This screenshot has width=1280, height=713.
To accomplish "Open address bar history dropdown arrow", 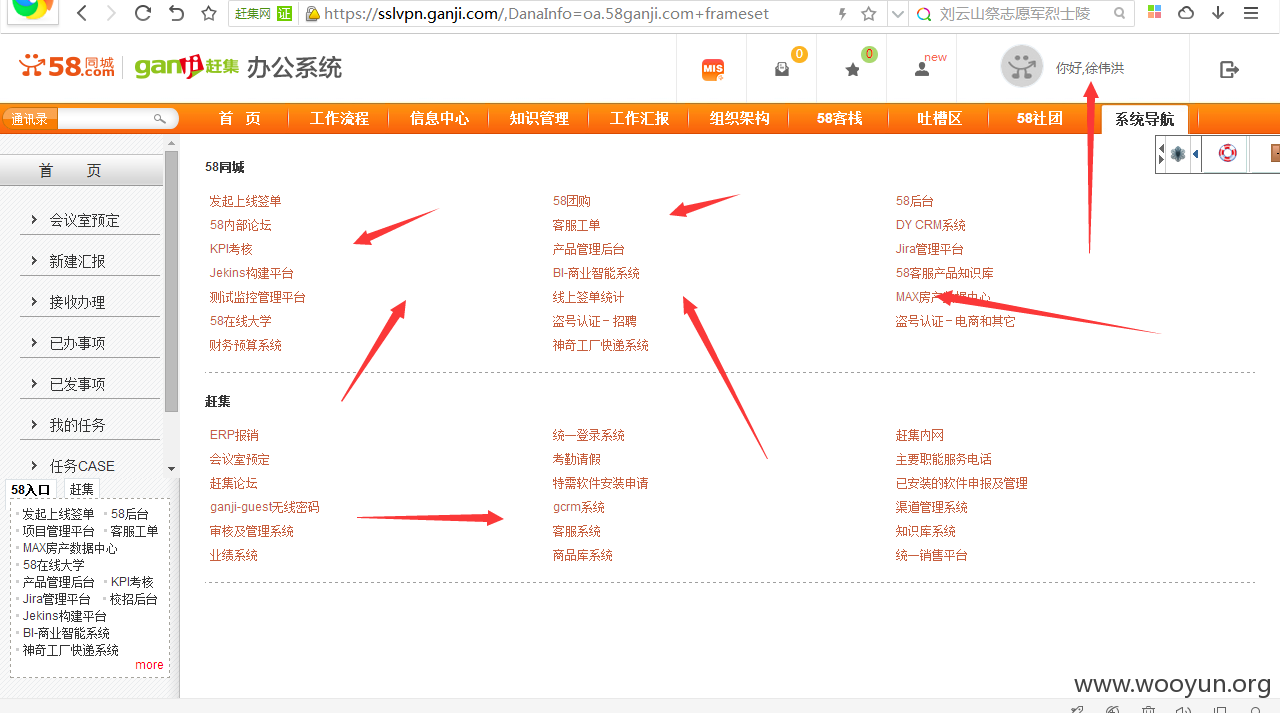I will [897, 14].
